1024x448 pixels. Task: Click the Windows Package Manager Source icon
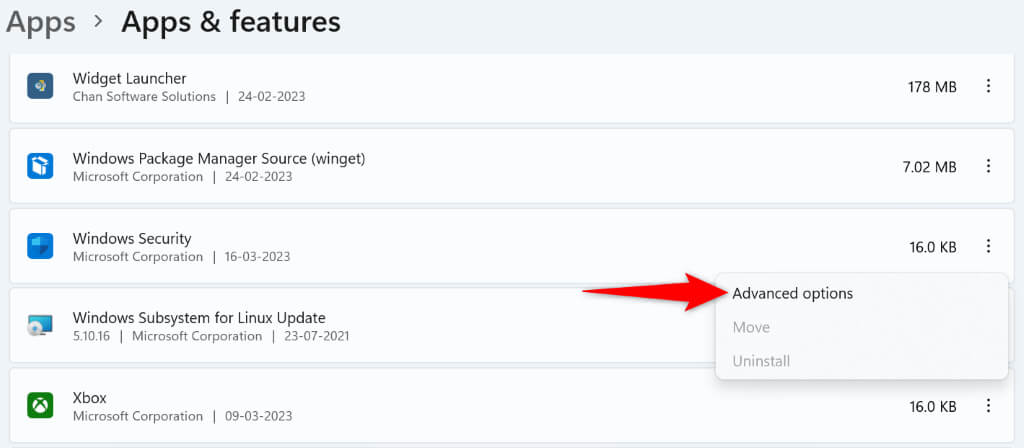(40, 166)
